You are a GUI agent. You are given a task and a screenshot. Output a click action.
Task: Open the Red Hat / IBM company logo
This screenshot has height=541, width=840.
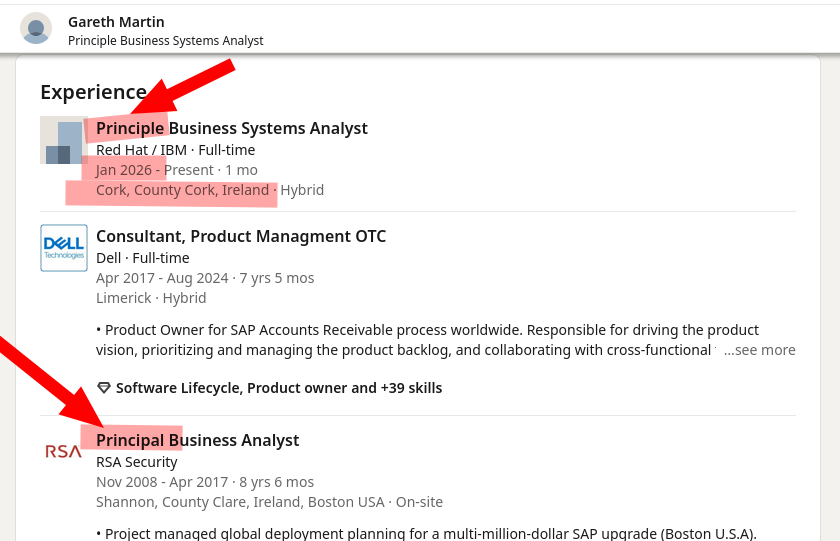(x=63, y=140)
